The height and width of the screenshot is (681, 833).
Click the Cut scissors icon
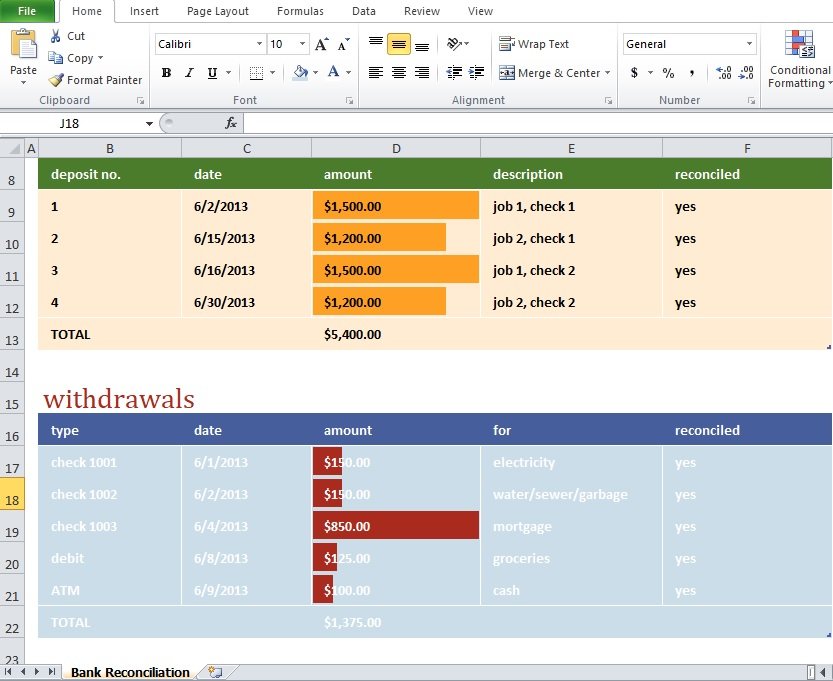point(55,36)
